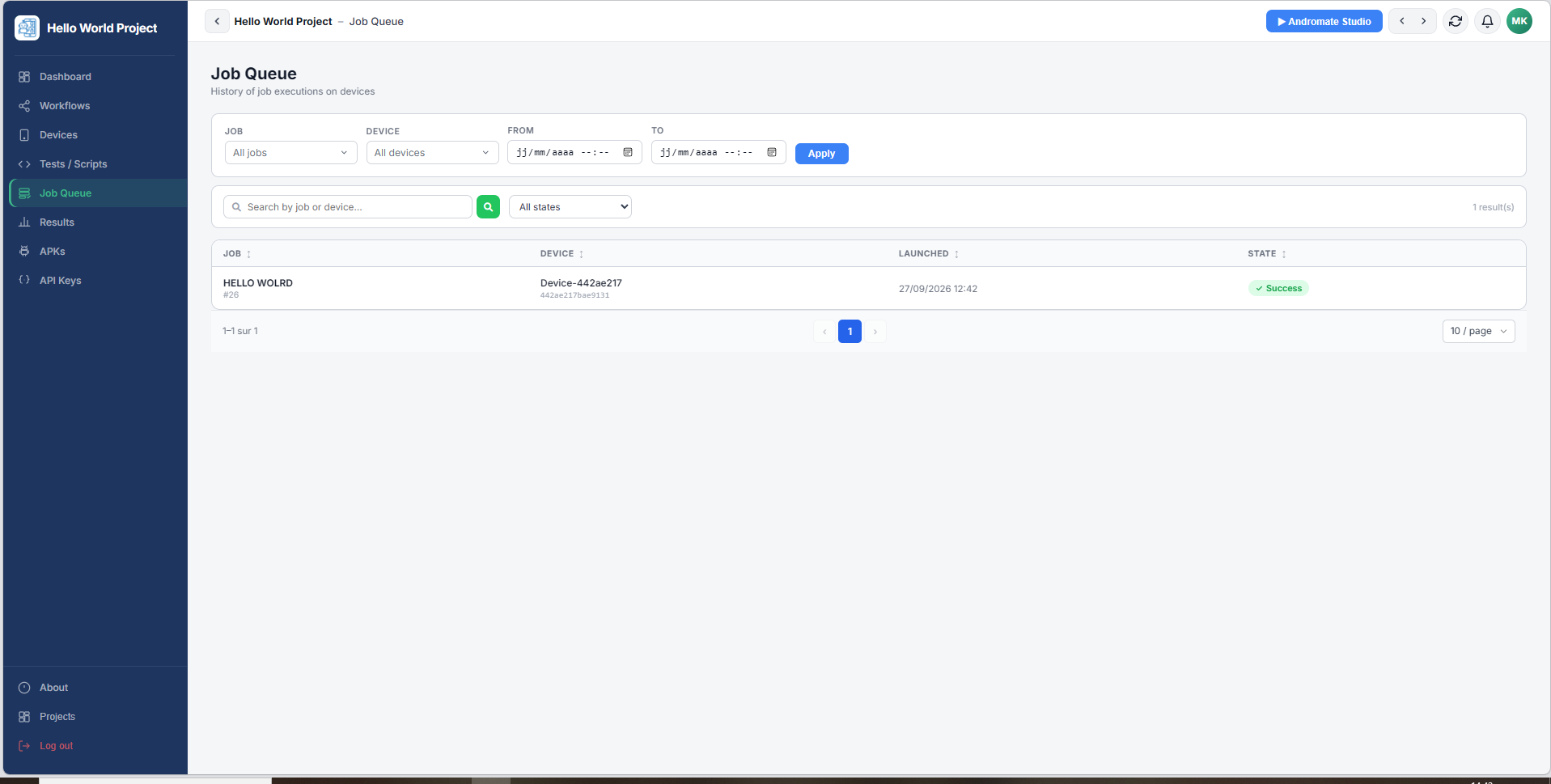
Task: Go to Workflows in the sidebar
Action: click(x=95, y=106)
